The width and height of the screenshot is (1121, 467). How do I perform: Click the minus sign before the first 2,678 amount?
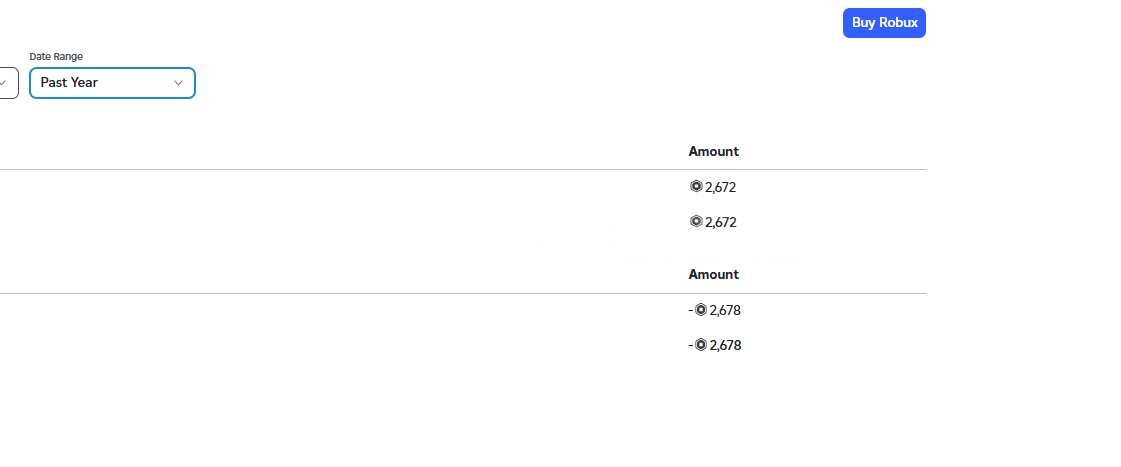coord(691,310)
